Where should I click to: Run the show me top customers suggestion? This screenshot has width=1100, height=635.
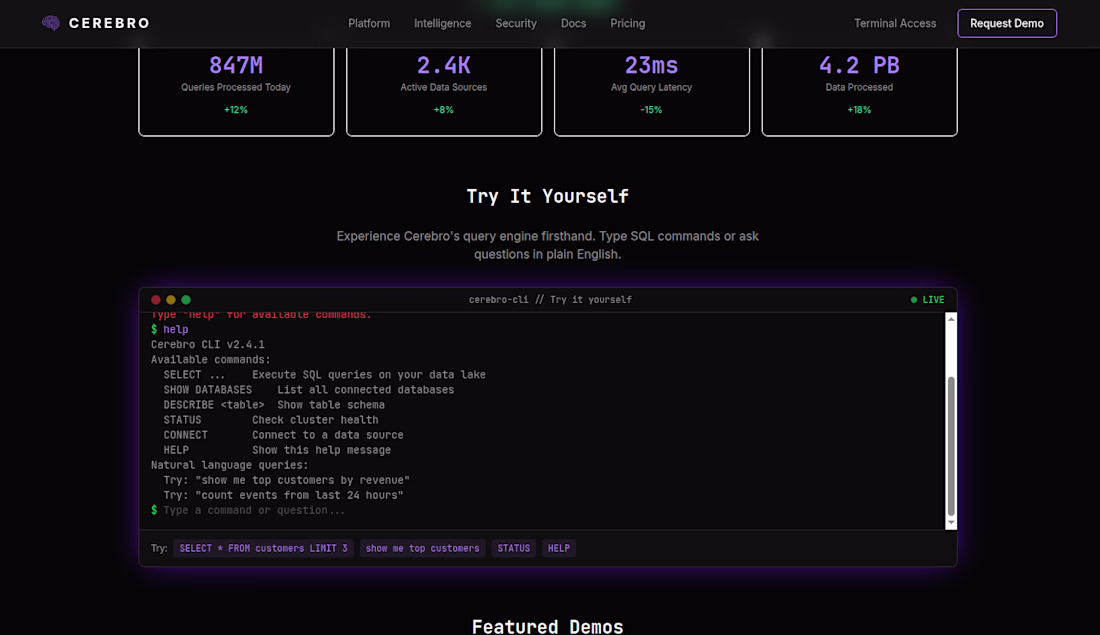pos(422,548)
